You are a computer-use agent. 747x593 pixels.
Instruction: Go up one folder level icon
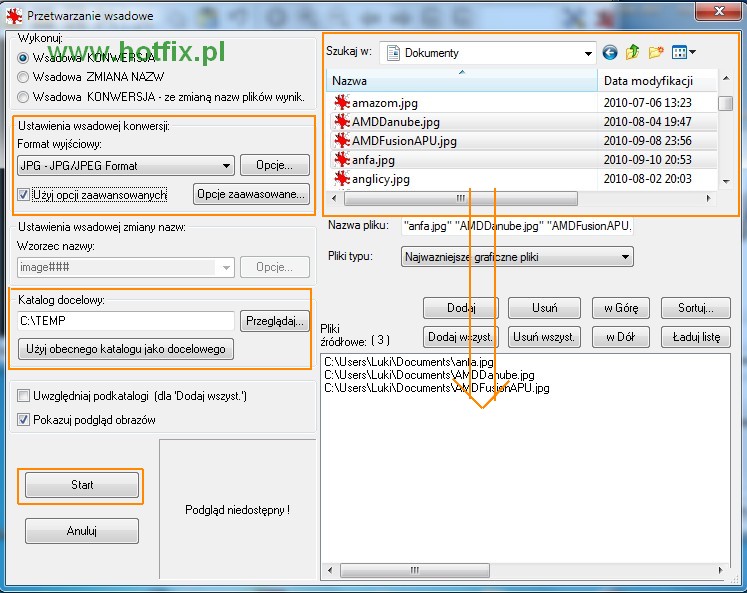[633, 53]
